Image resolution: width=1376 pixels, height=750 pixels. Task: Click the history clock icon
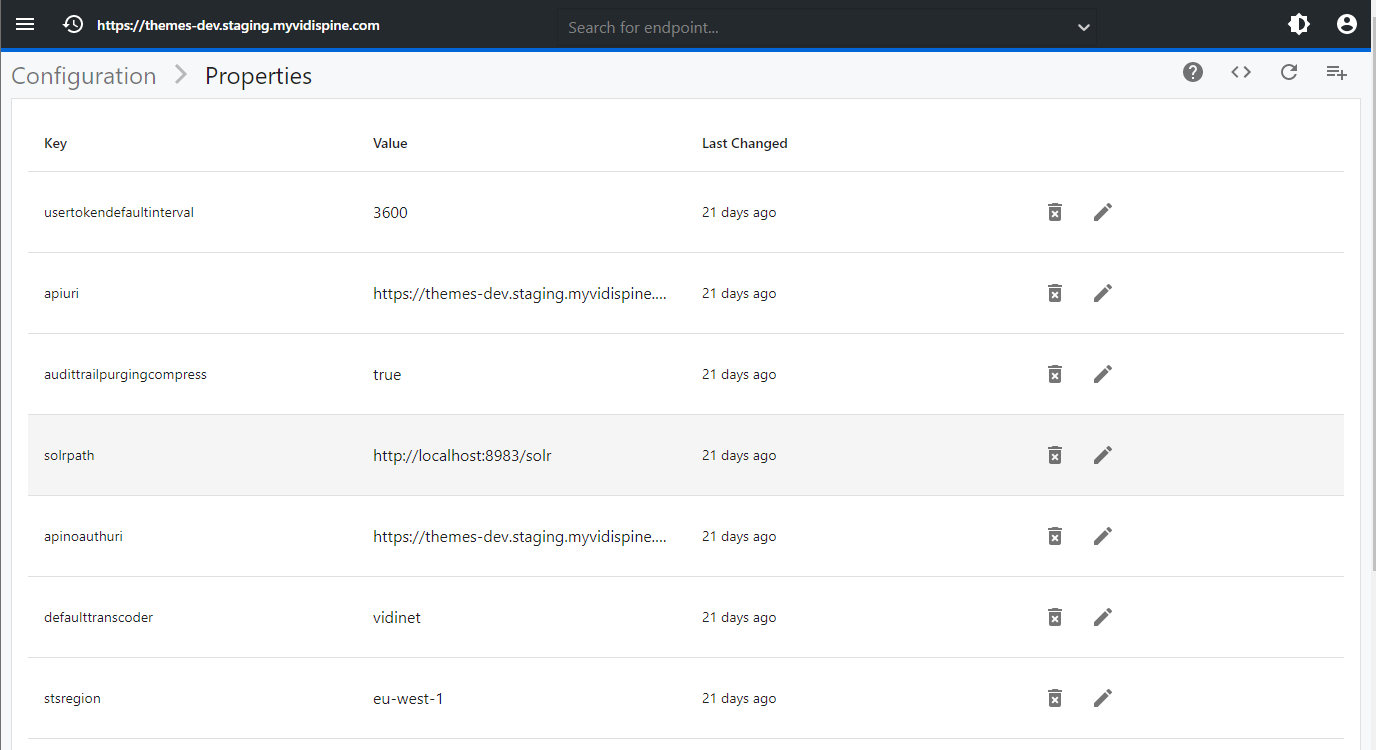(x=73, y=25)
